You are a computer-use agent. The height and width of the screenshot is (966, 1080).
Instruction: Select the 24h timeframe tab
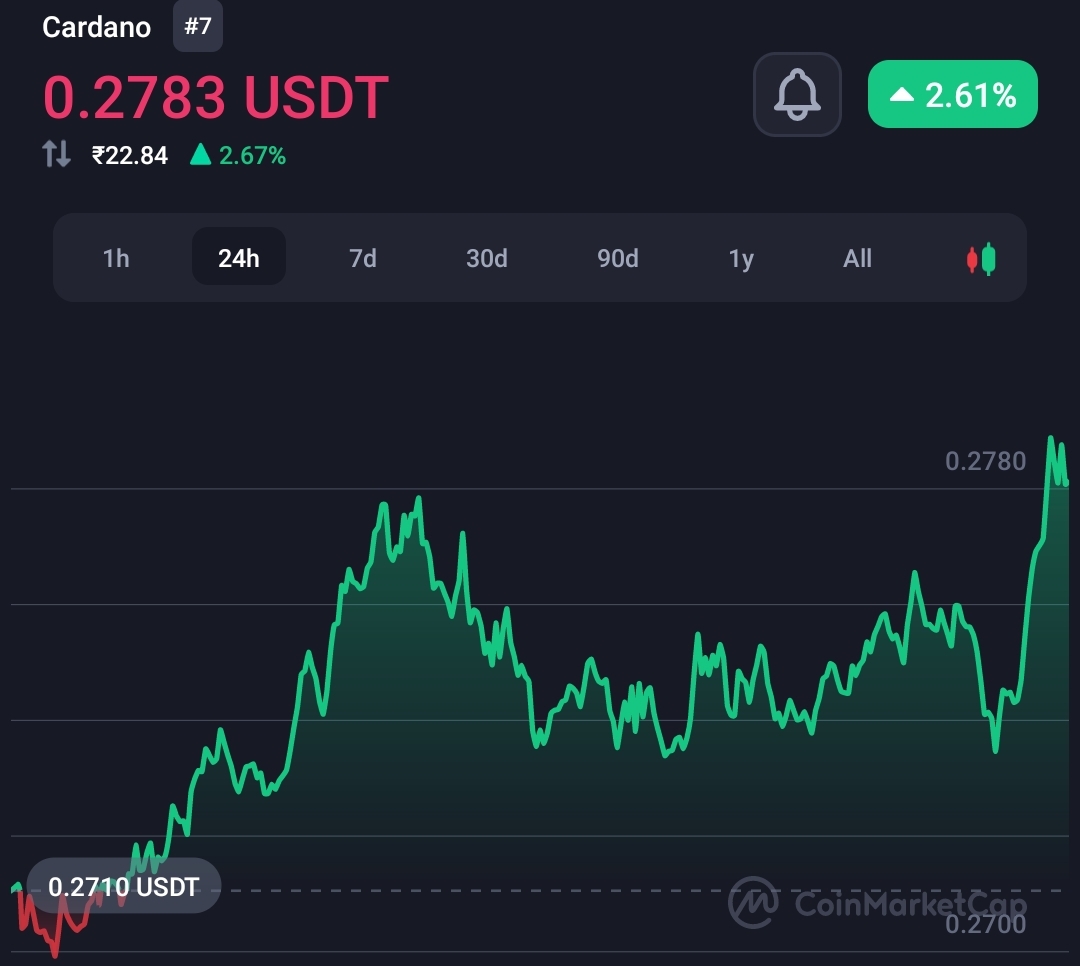tap(238, 257)
